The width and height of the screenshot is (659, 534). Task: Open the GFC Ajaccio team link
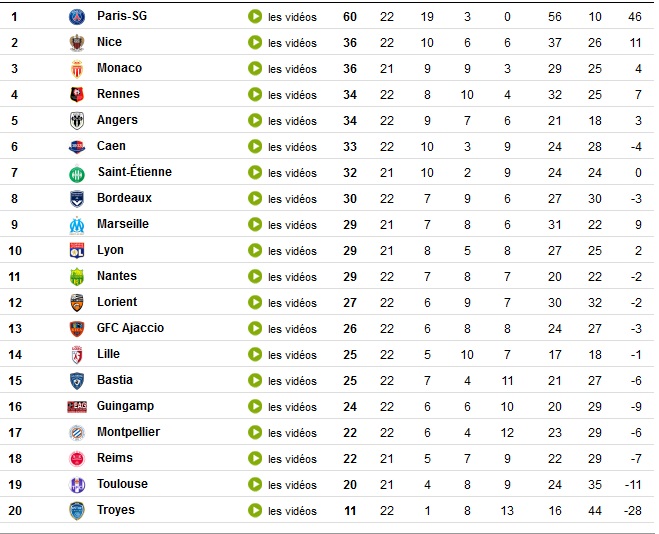tap(130, 328)
